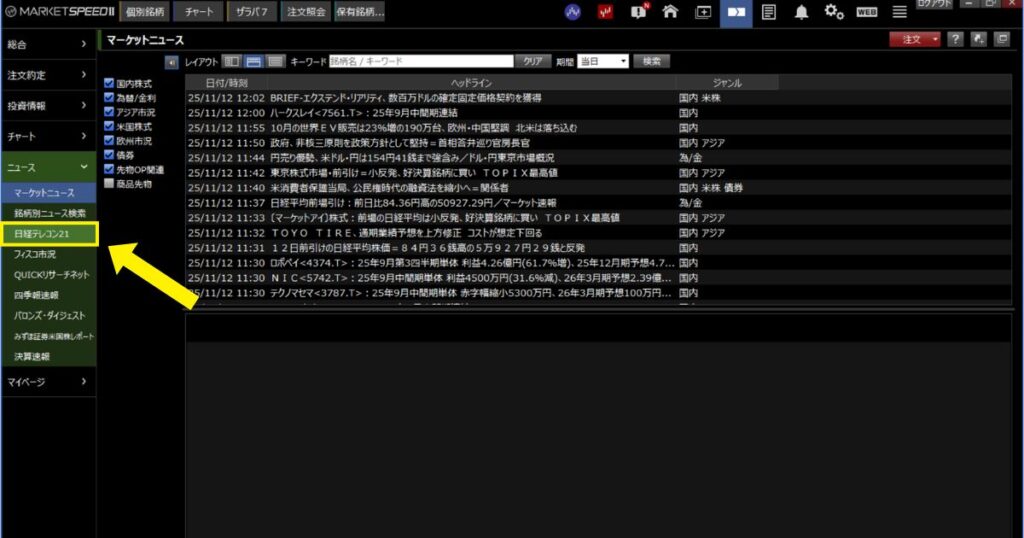Expand the マイページ sidebar section
This screenshot has width=1024, height=538.
click(48, 382)
